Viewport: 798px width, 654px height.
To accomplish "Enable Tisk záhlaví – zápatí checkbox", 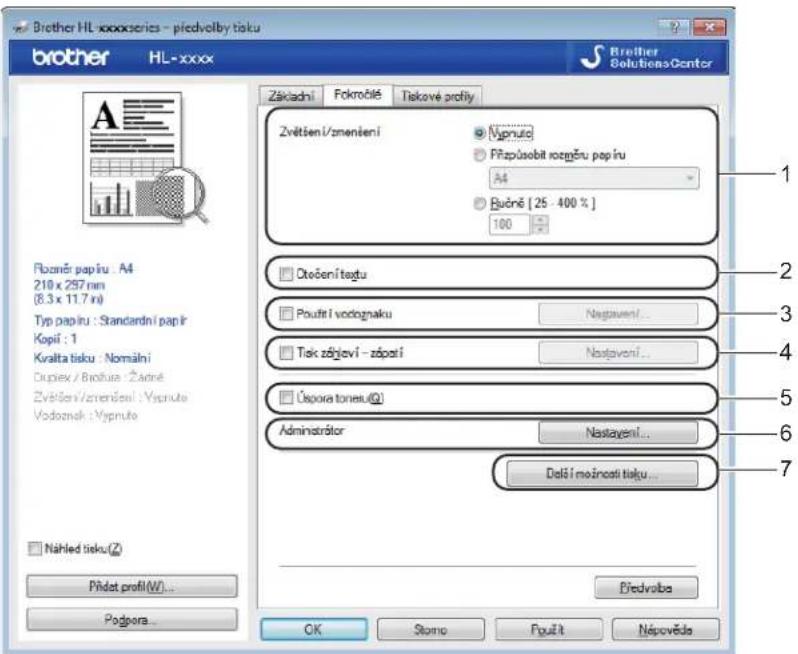I will pyautogui.click(x=286, y=353).
